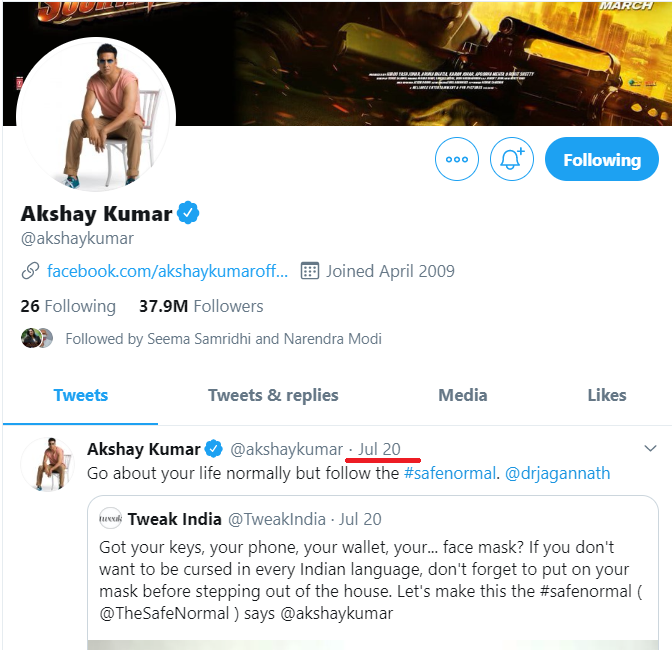
Task: Open the three-dots more options button
Action: coord(456,159)
